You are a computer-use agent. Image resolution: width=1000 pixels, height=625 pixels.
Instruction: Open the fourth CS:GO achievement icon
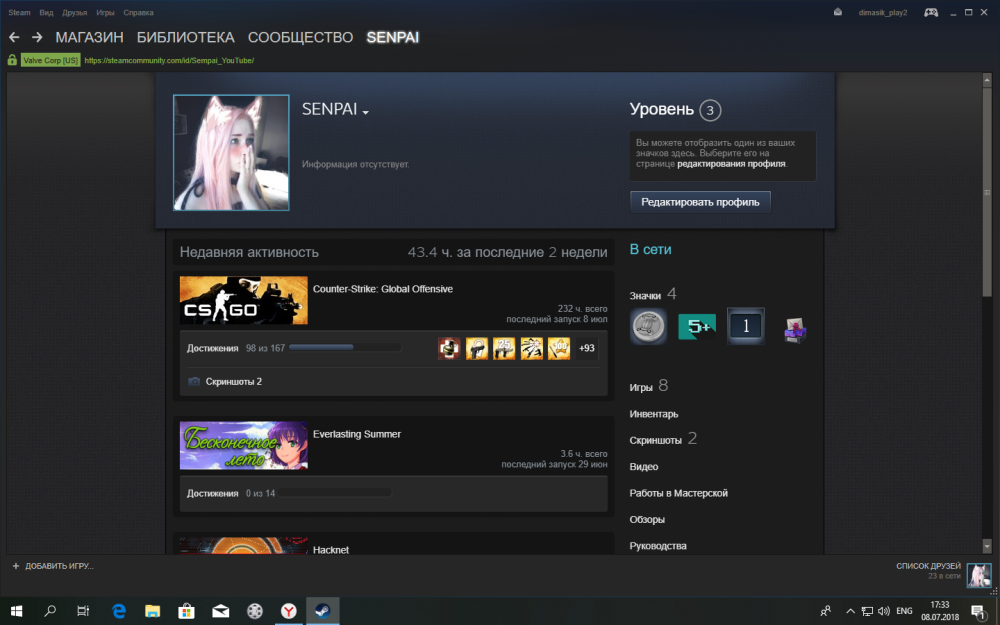click(x=531, y=348)
